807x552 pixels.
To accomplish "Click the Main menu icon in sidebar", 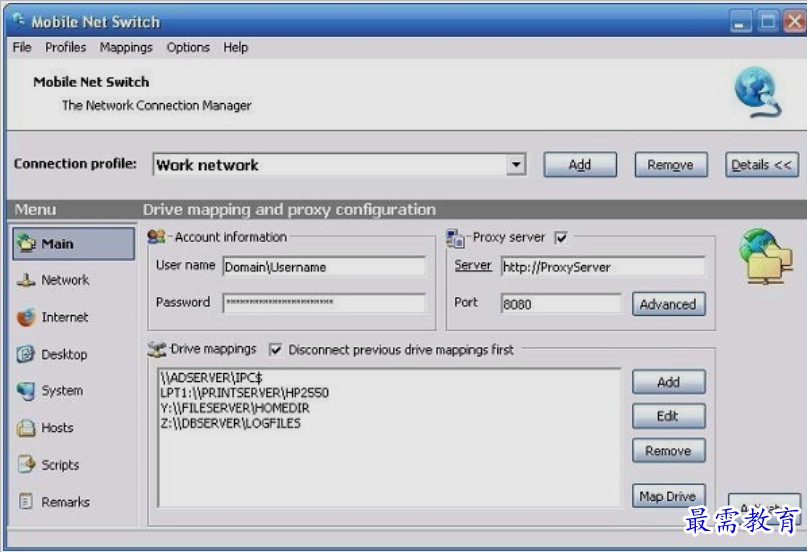I will [26, 243].
